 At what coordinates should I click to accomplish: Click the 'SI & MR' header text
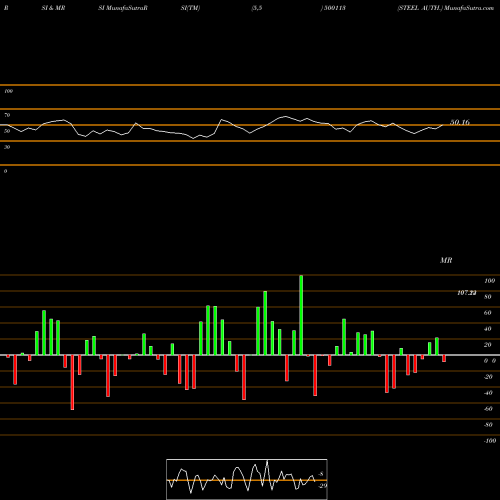point(53,8)
